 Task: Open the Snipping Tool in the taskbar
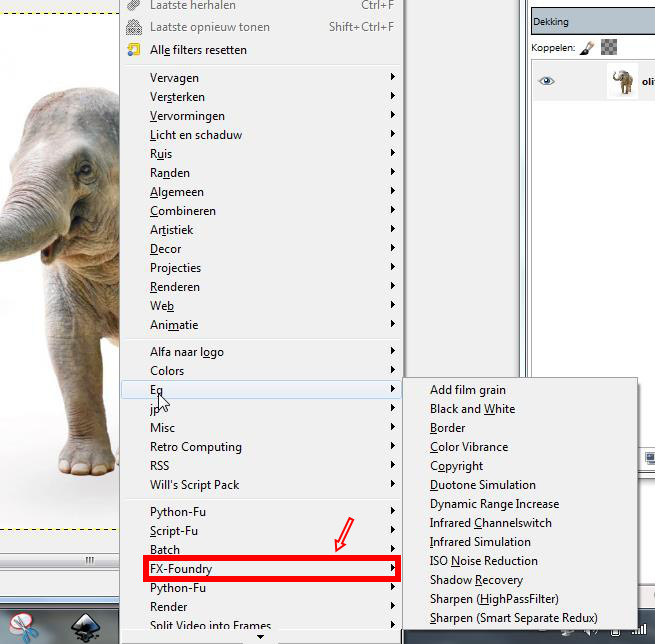coord(22,625)
